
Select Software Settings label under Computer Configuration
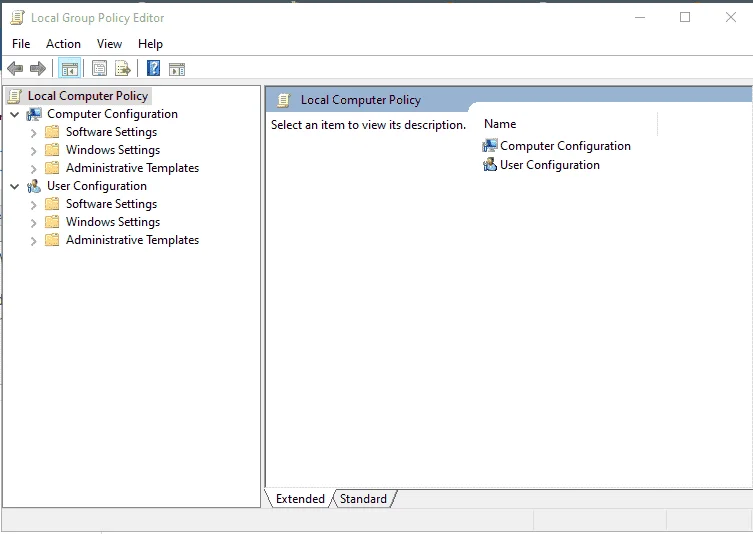pyautogui.click(x=111, y=132)
